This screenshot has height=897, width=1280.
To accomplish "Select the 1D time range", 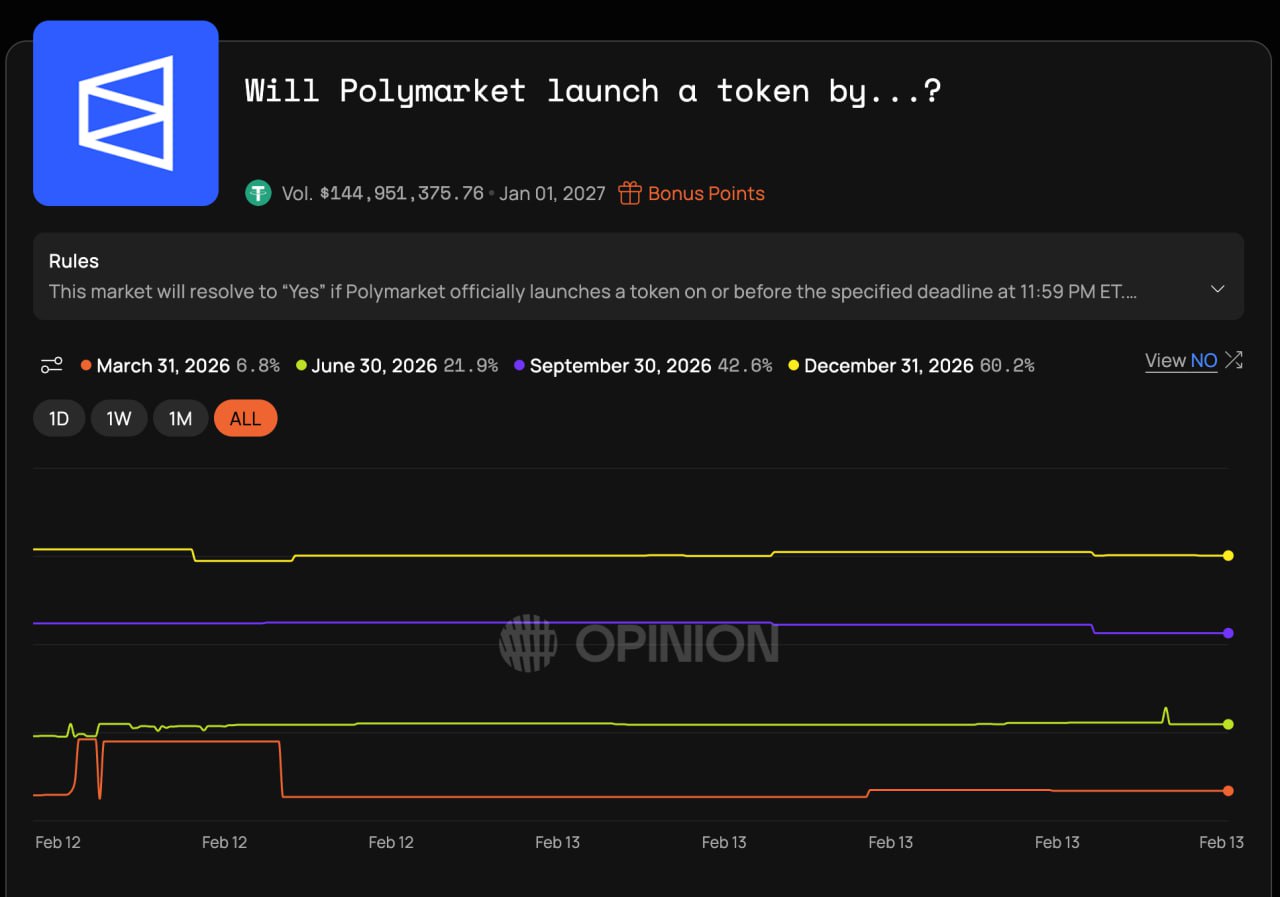I will tap(59, 419).
